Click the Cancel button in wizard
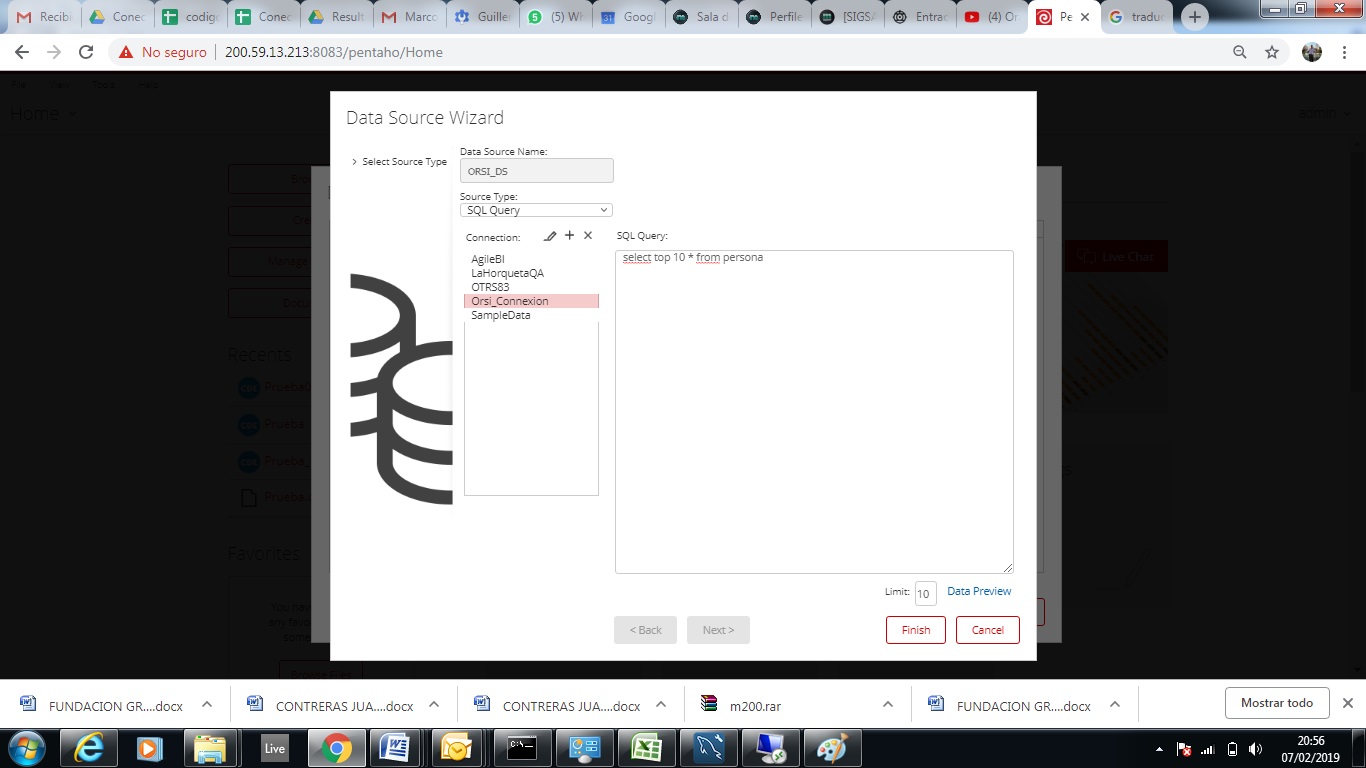The image size is (1366, 768). tap(987, 630)
